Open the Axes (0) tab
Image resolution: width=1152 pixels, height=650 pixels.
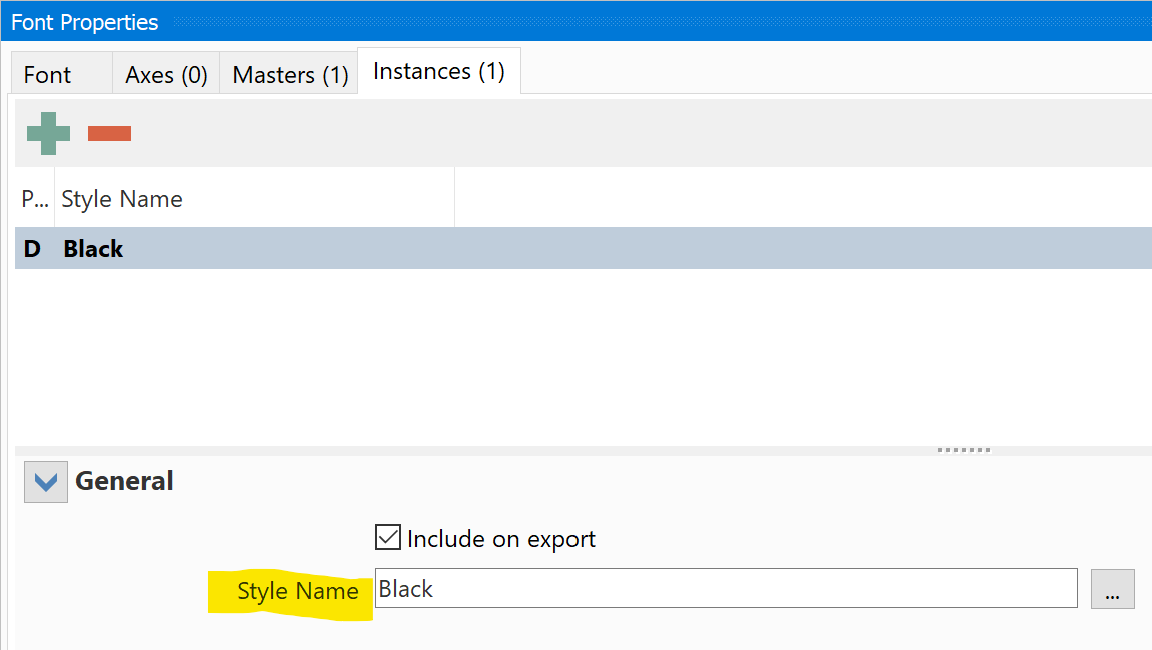166,74
